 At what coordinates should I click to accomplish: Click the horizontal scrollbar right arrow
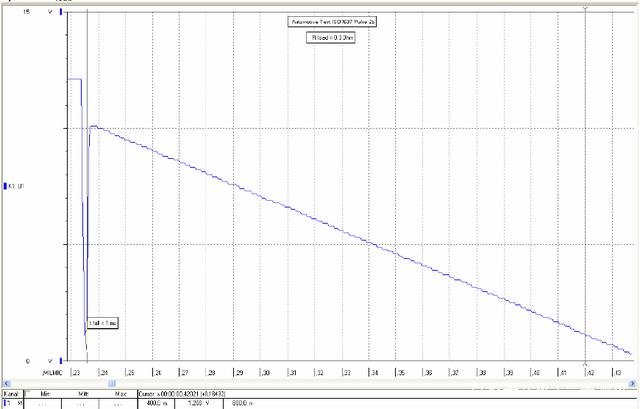click(632, 383)
